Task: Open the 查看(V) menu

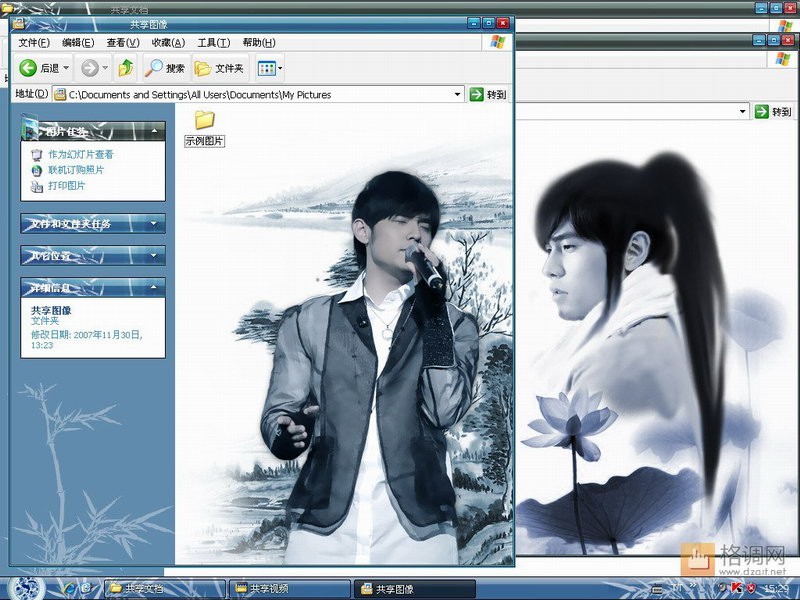Action: pyautogui.click(x=123, y=43)
